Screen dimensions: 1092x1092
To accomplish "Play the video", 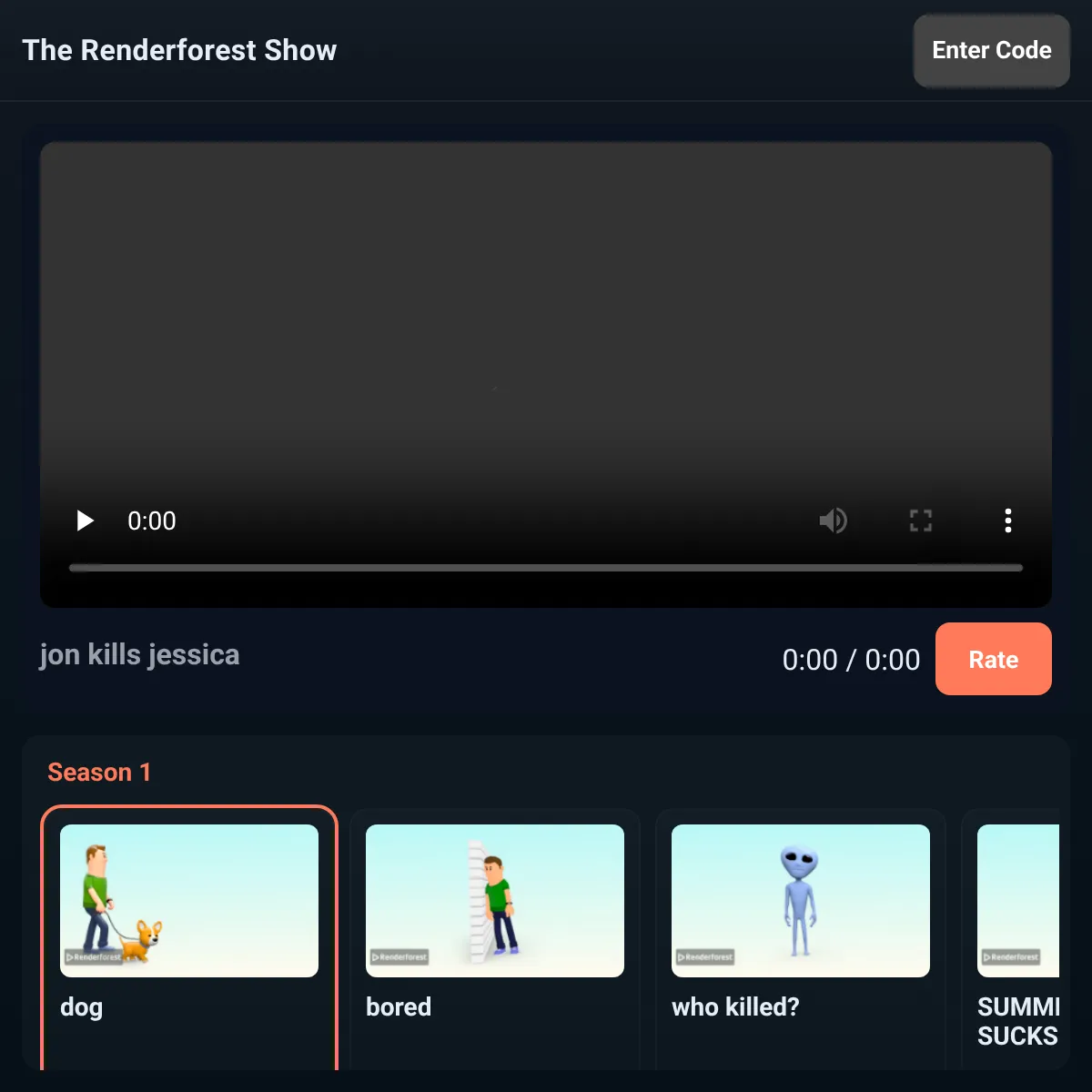I will click(85, 521).
